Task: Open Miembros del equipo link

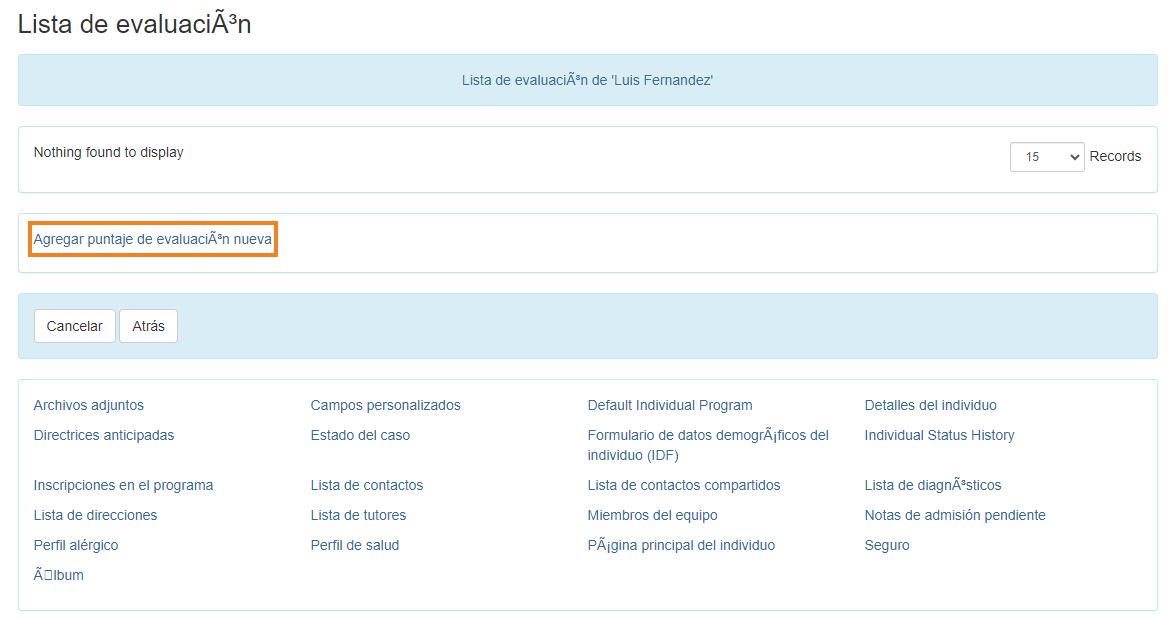Action: point(652,515)
